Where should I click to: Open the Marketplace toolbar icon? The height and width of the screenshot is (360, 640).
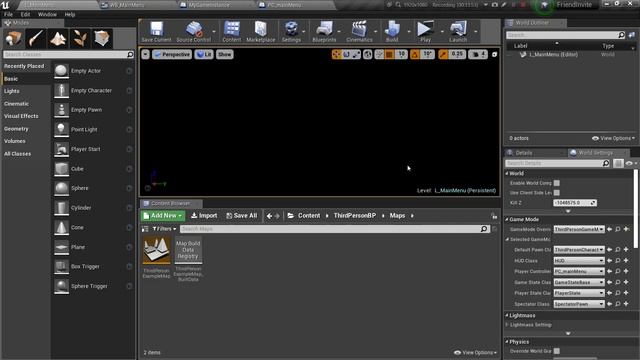260,31
